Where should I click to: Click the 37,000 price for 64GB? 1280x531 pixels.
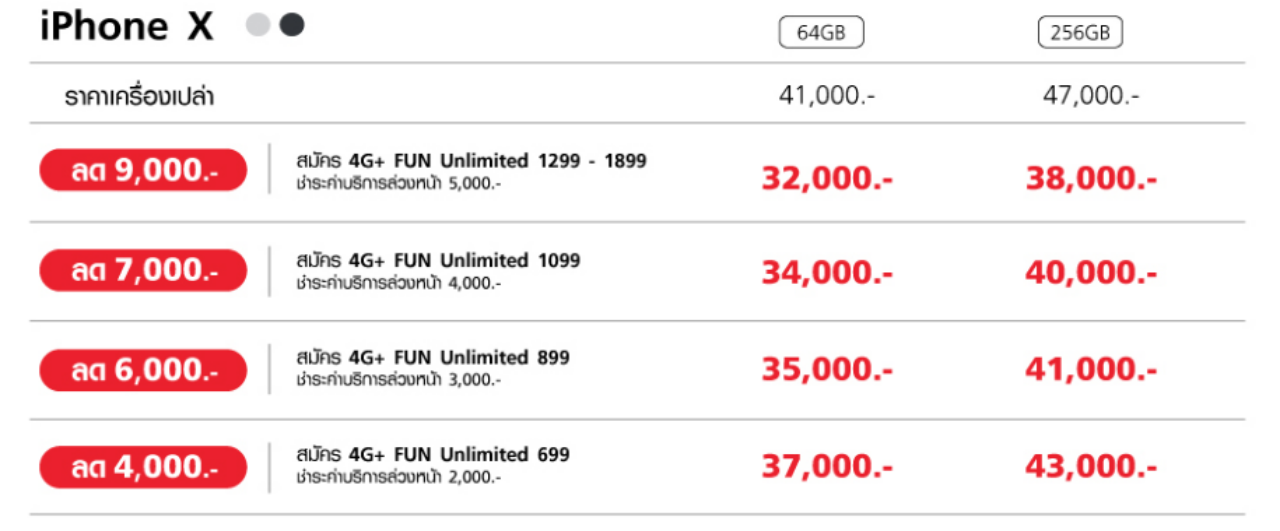tap(827, 466)
